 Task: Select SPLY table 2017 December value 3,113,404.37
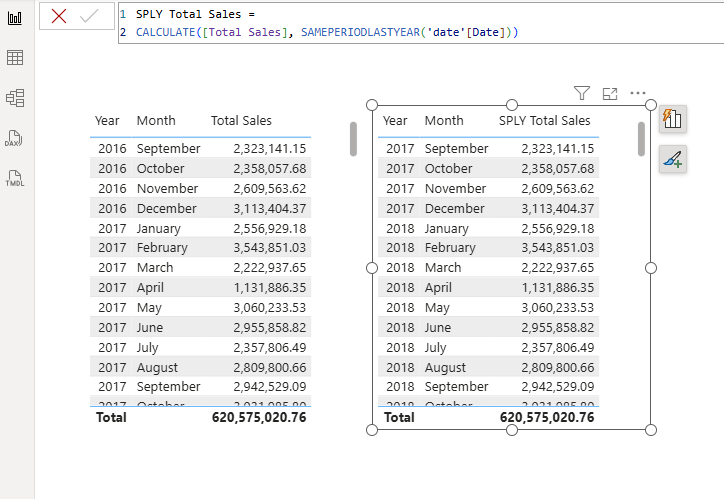click(x=558, y=208)
